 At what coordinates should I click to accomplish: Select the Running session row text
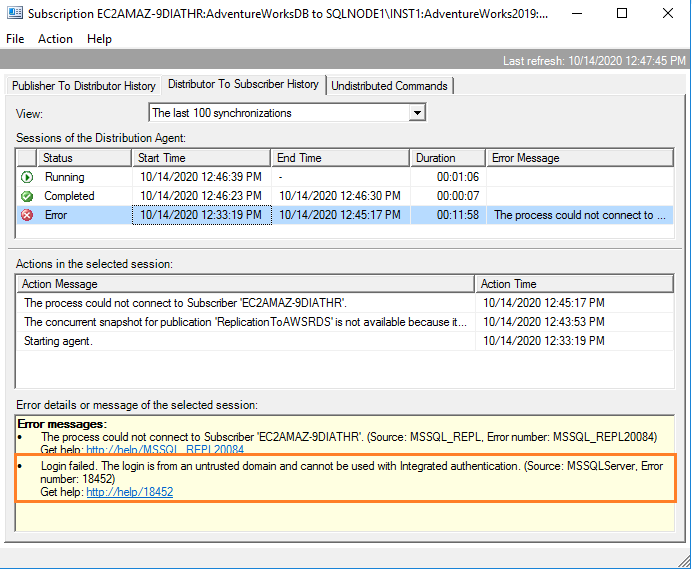pos(64,177)
